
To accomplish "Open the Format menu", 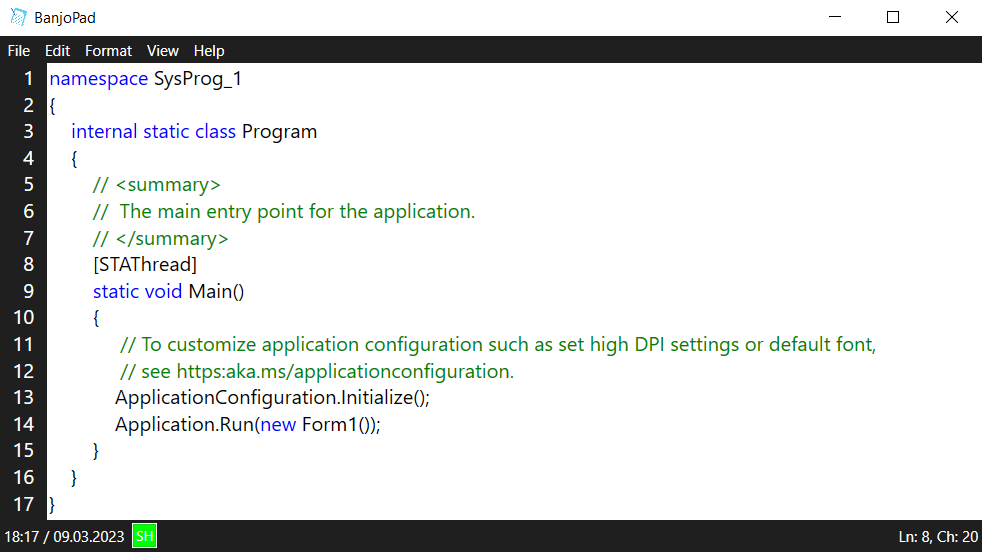I will (108, 51).
